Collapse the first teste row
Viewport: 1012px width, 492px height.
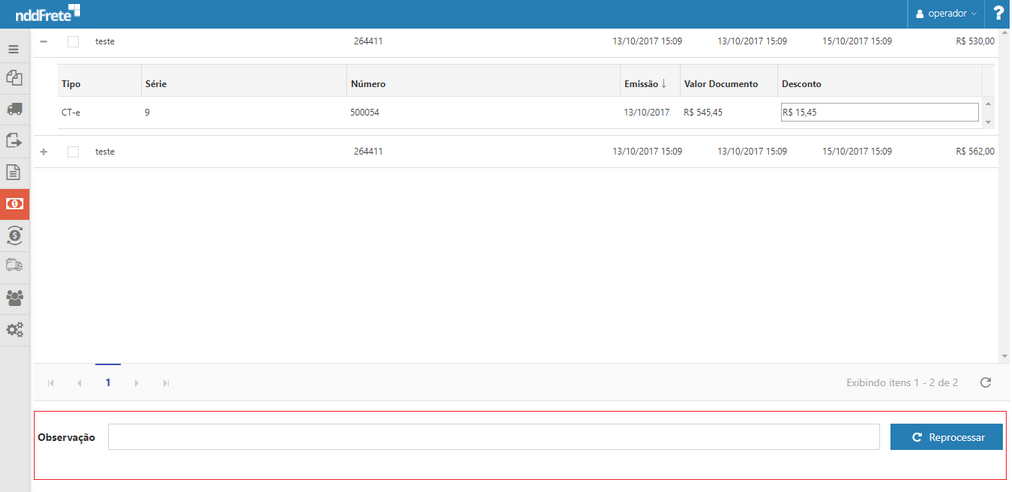43,42
